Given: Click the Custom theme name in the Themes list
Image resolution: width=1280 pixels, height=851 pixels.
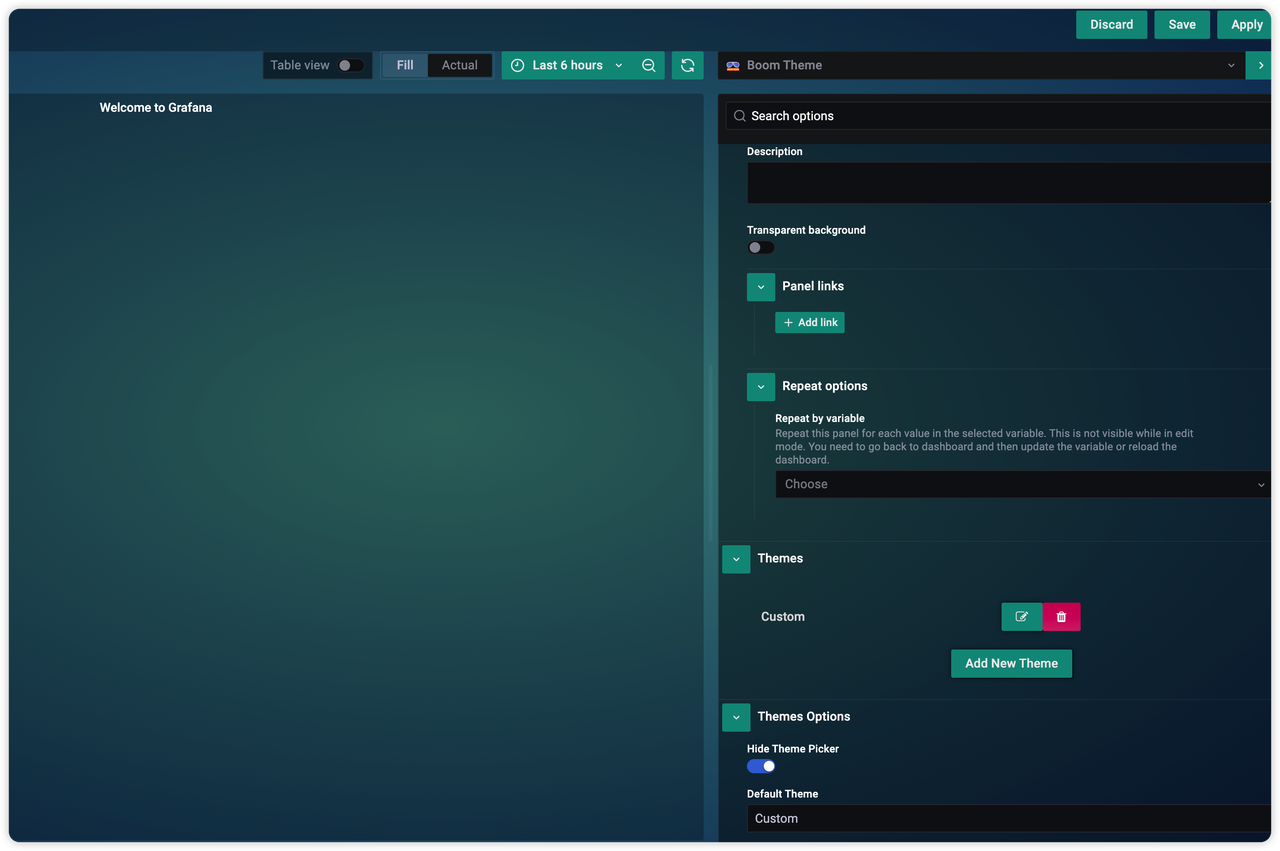Looking at the screenshot, I should pos(783,617).
